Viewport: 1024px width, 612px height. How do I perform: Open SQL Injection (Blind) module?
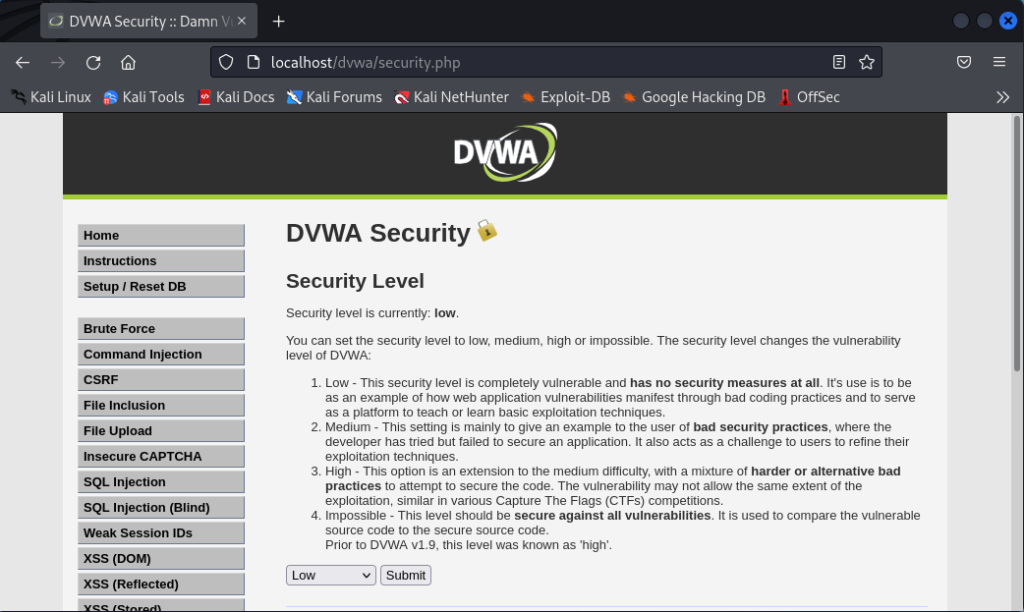(x=161, y=507)
